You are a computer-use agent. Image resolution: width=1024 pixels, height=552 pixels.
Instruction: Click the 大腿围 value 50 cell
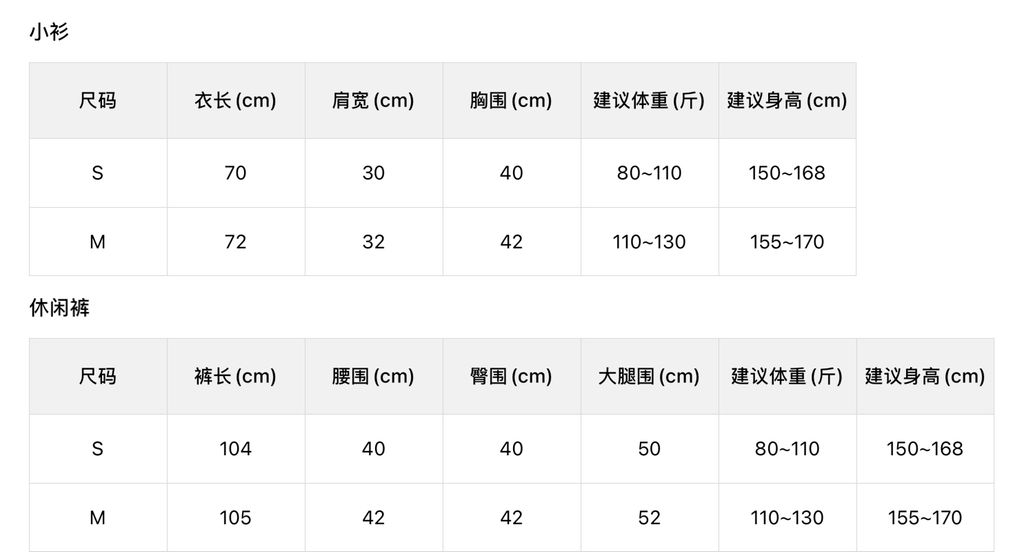coord(649,449)
